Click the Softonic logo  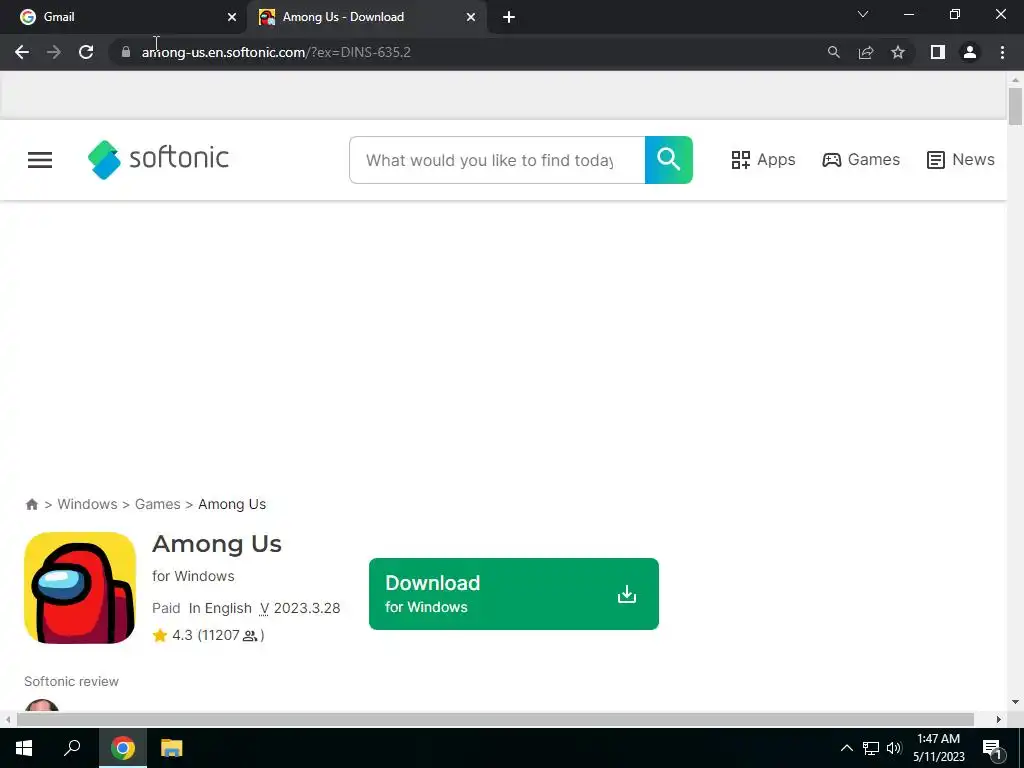(x=158, y=159)
